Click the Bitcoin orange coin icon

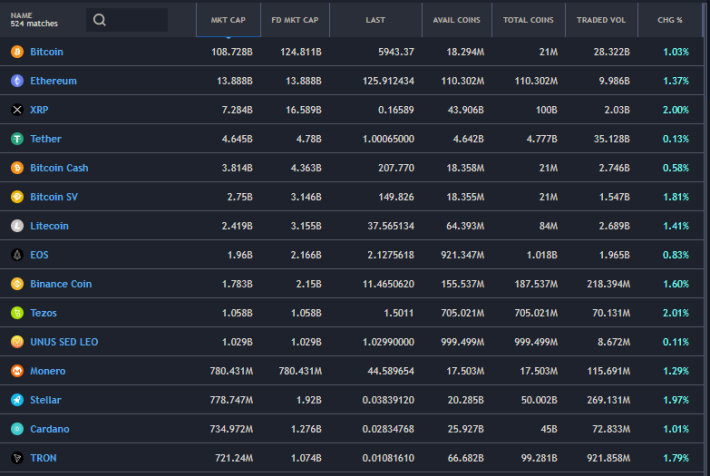(x=17, y=52)
